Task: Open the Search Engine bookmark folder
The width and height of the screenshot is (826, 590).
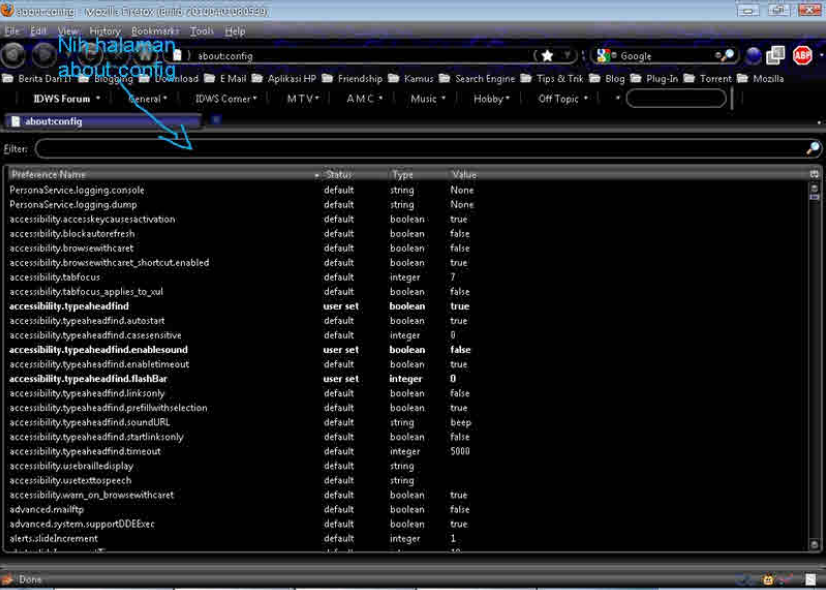Action: tap(477, 78)
